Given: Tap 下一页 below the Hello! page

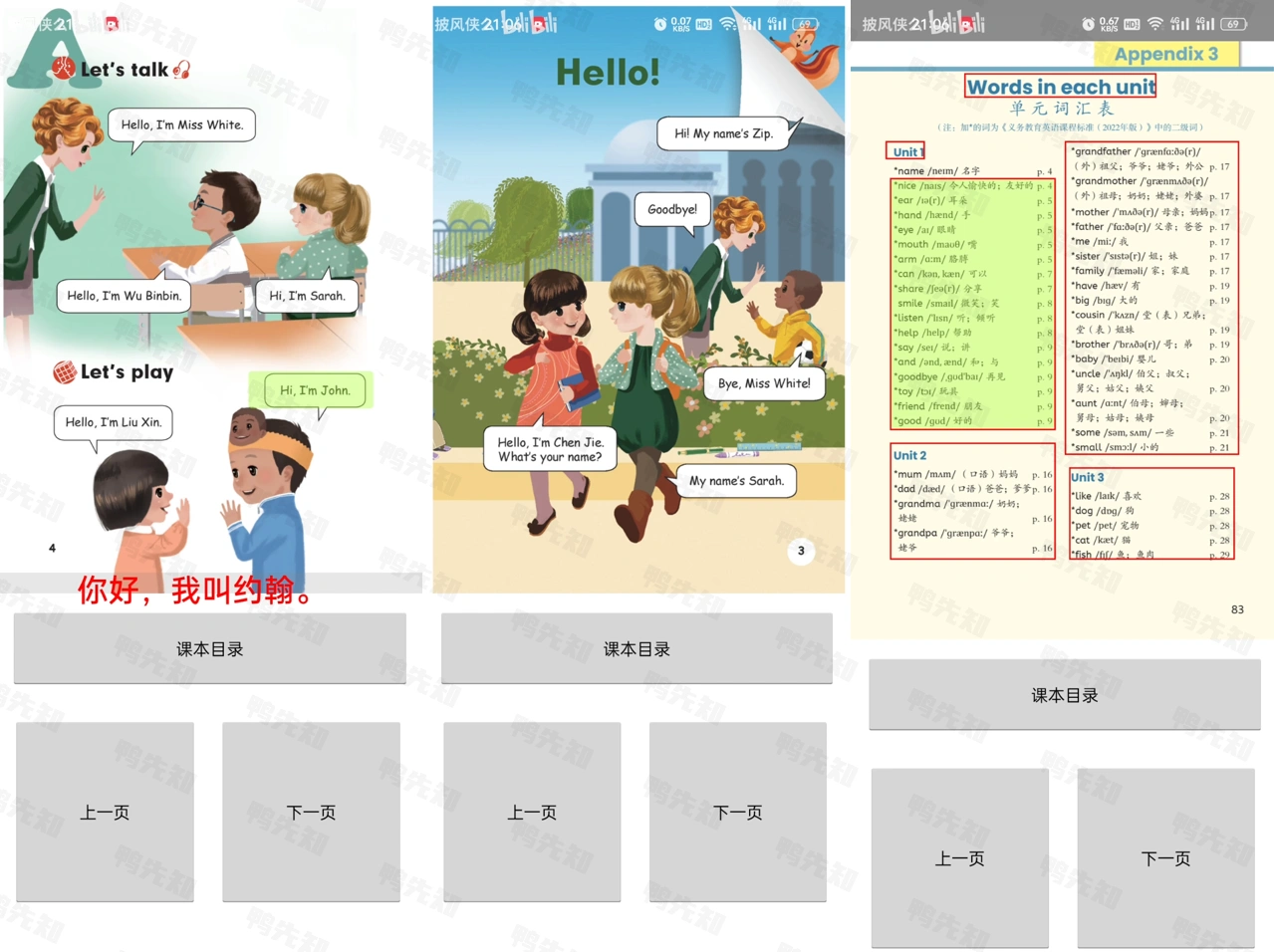Looking at the screenshot, I should pyautogui.click(x=738, y=813).
